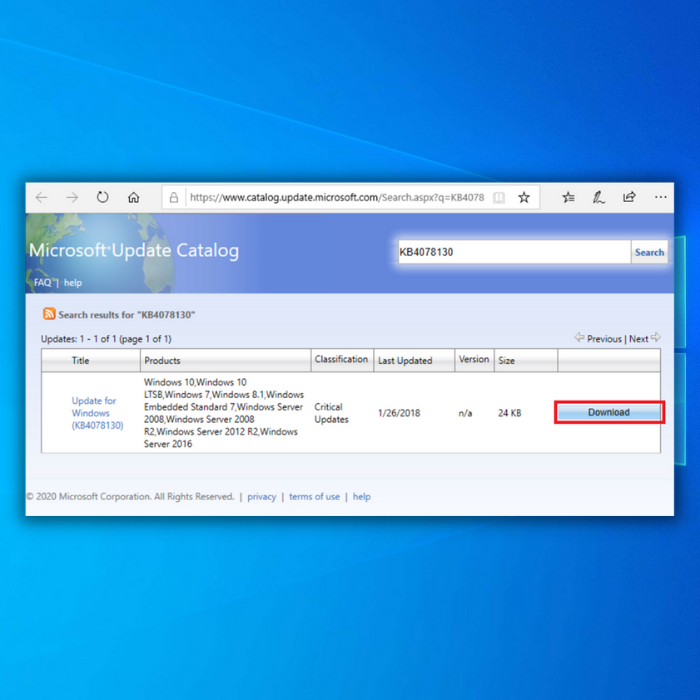Screen dimensions: 700x700
Task: Download the KB4078130 update
Action: click(608, 412)
